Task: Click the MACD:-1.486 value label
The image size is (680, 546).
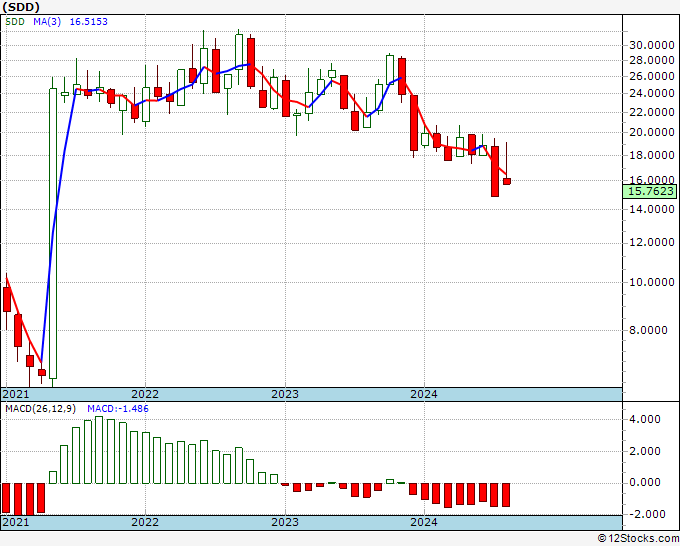Action: pos(118,409)
